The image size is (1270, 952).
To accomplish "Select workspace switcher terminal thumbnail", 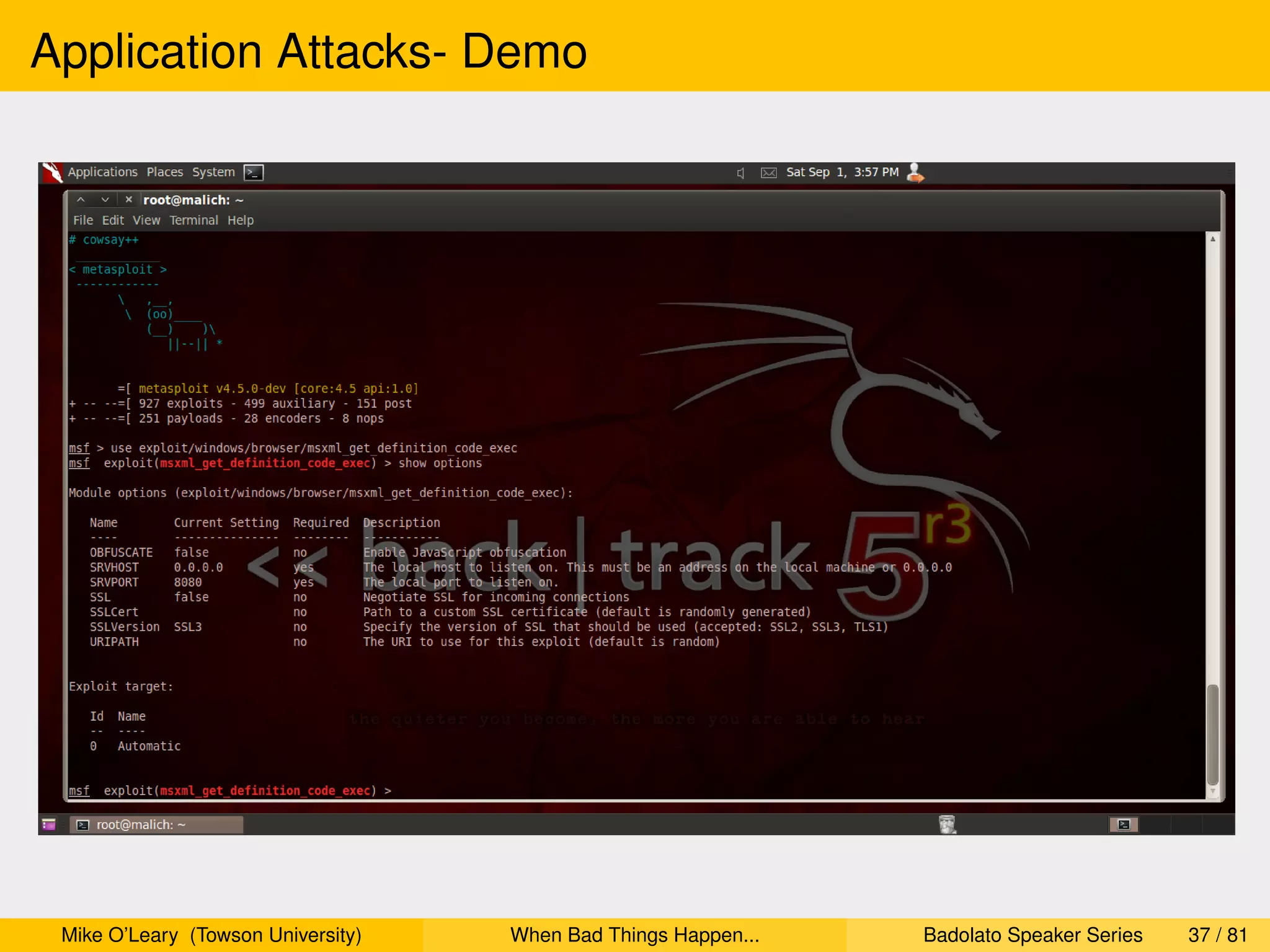I will (1124, 825).
